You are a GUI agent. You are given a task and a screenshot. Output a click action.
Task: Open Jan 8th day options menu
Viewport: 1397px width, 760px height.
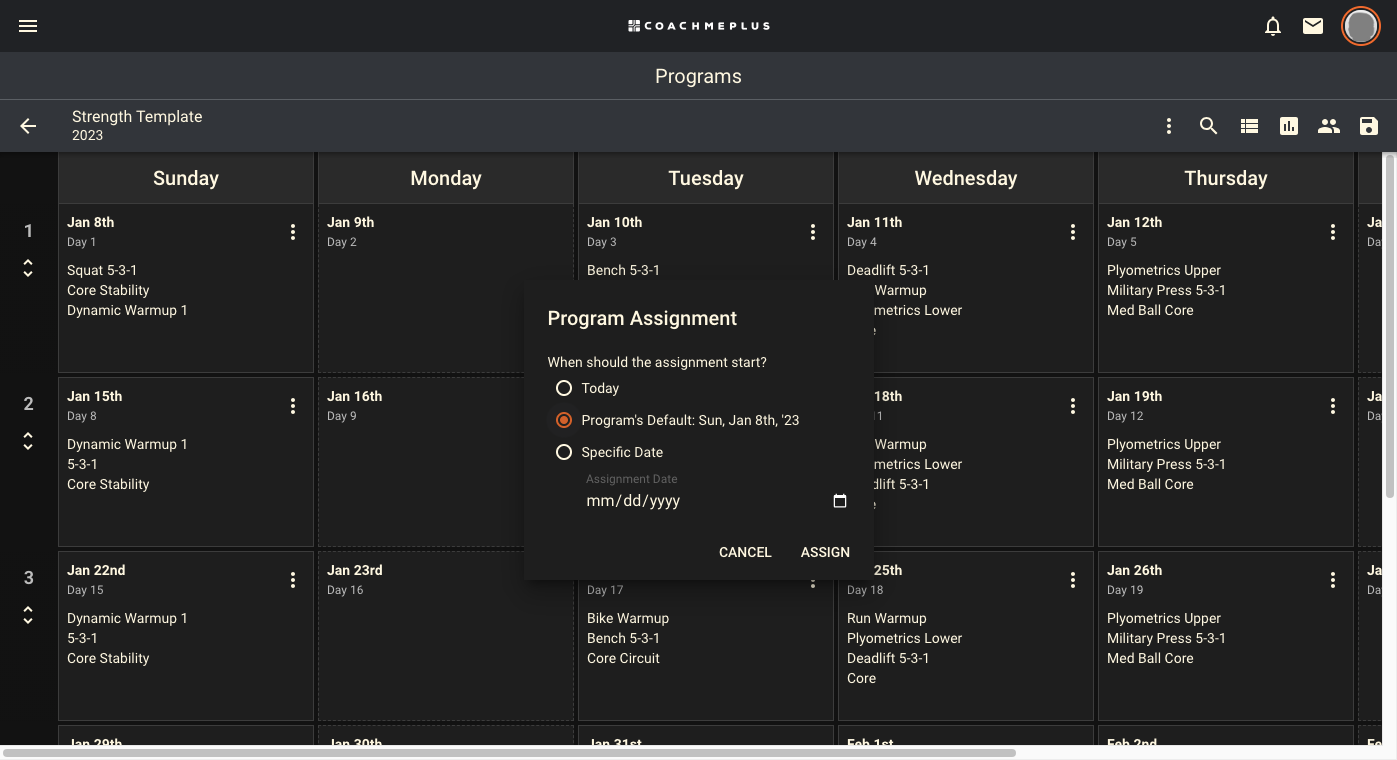pos(293,232)
